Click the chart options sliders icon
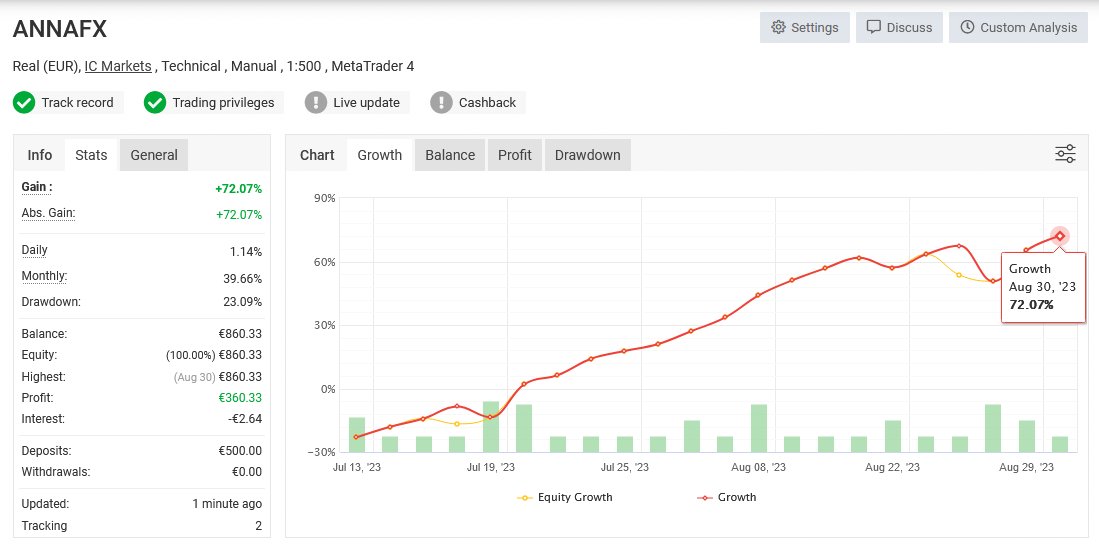 coord(1065,154)
